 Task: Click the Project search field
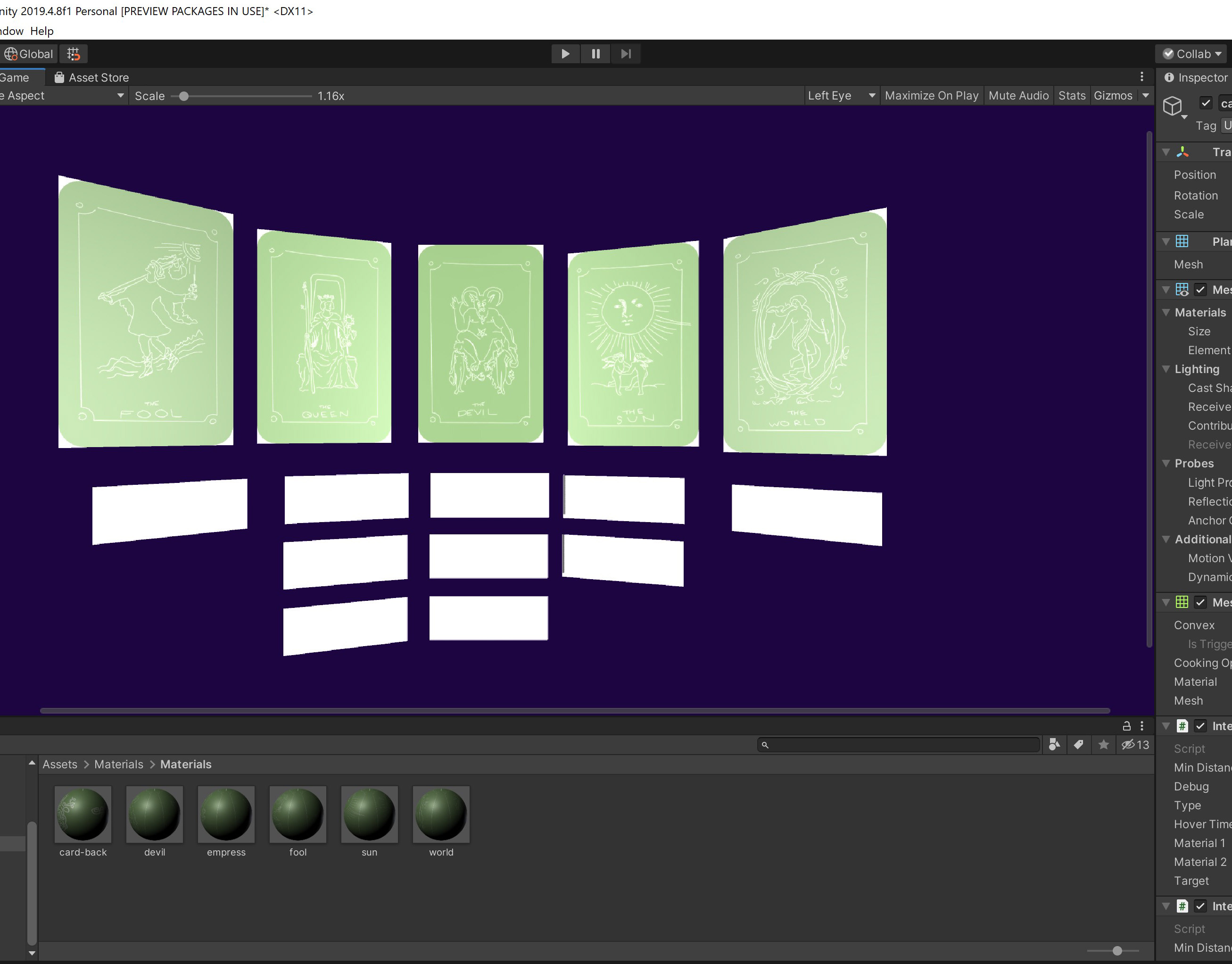coord(899,744)
